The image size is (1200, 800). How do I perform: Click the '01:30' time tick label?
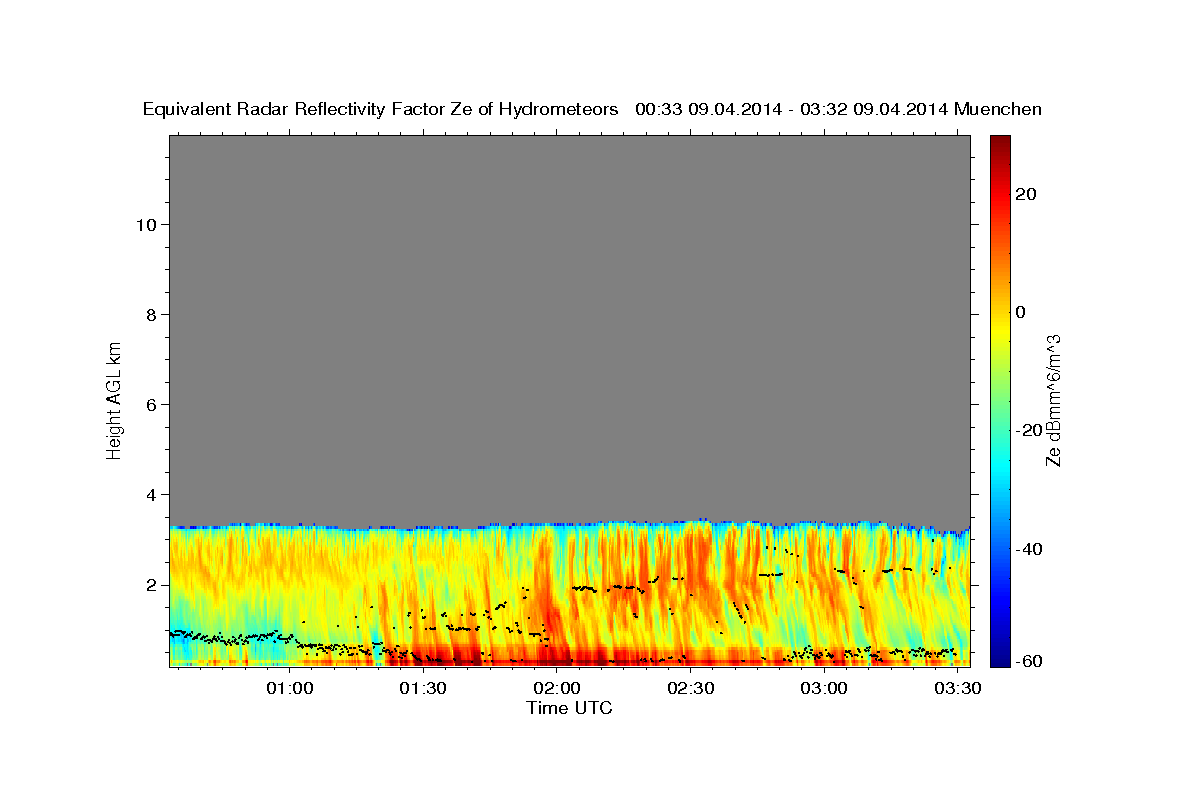[x=423, y=688]
